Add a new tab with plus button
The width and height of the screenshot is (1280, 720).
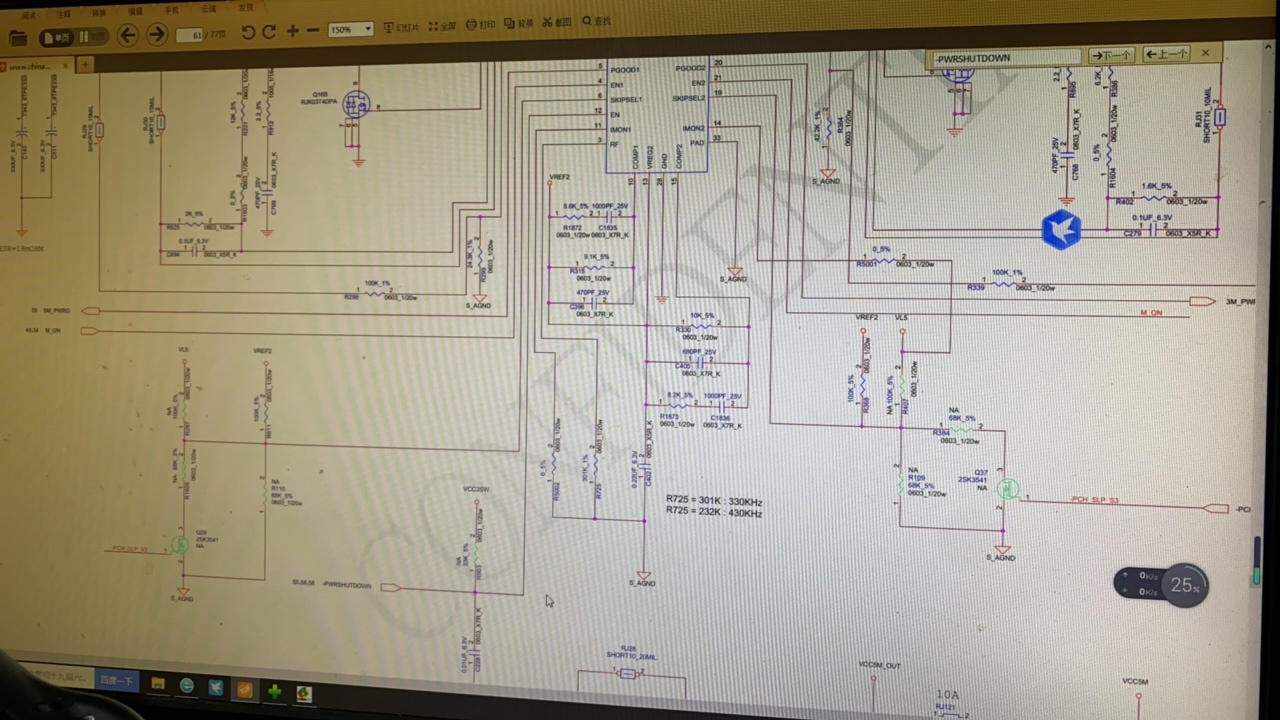pyautogui.click(x=86, y=64)
